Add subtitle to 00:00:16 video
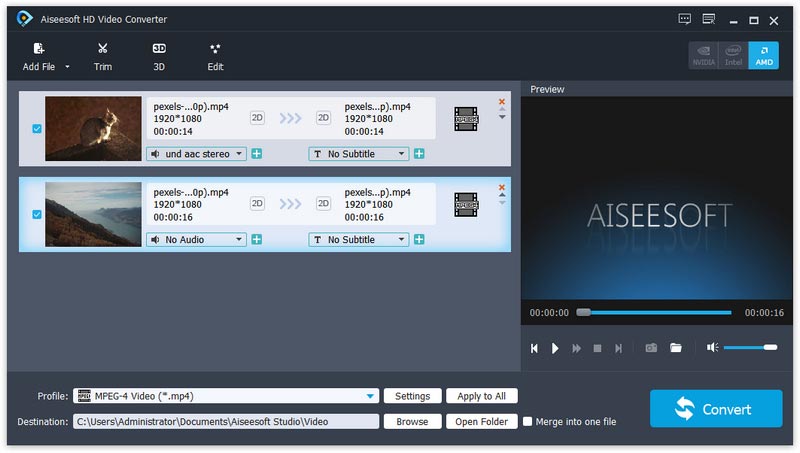 [x=419, y=240]
